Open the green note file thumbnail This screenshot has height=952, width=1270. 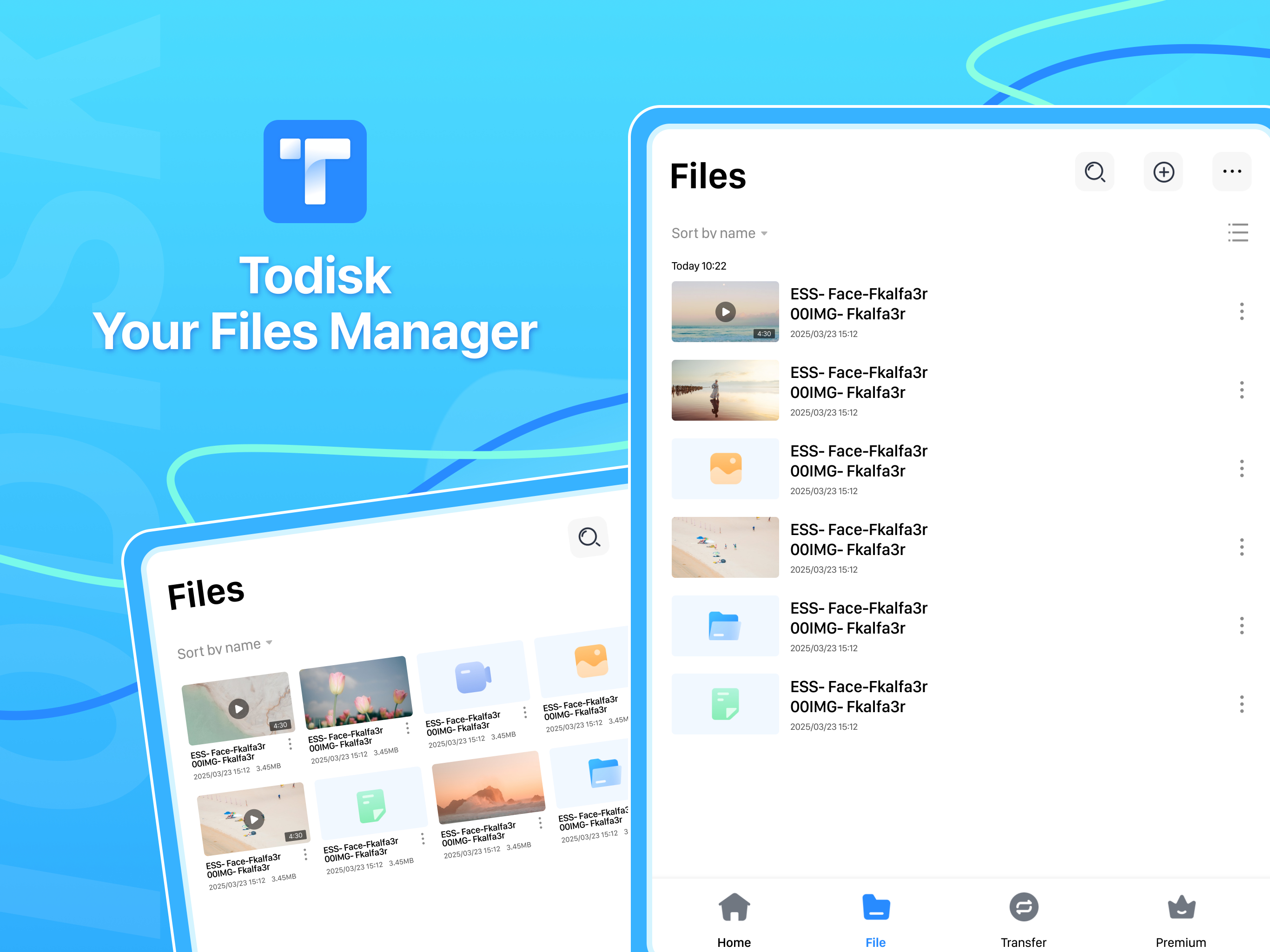pos(725,704)
